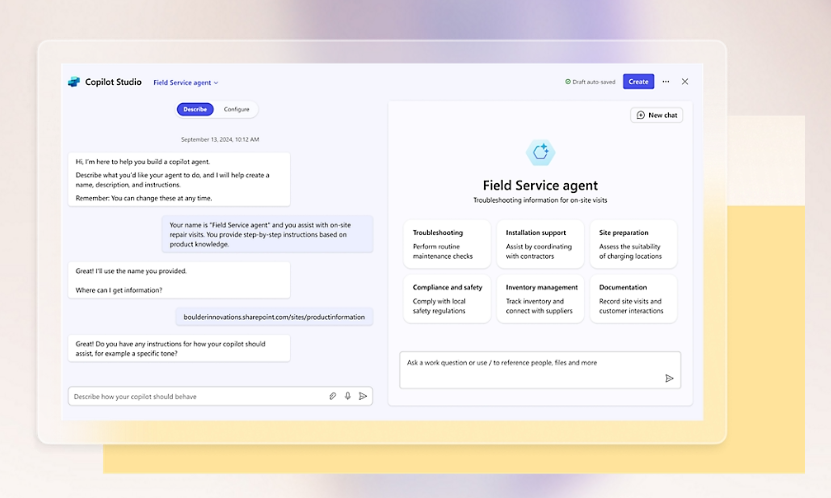
Task: Send the description message arrow
Action: tap(363, 396)
